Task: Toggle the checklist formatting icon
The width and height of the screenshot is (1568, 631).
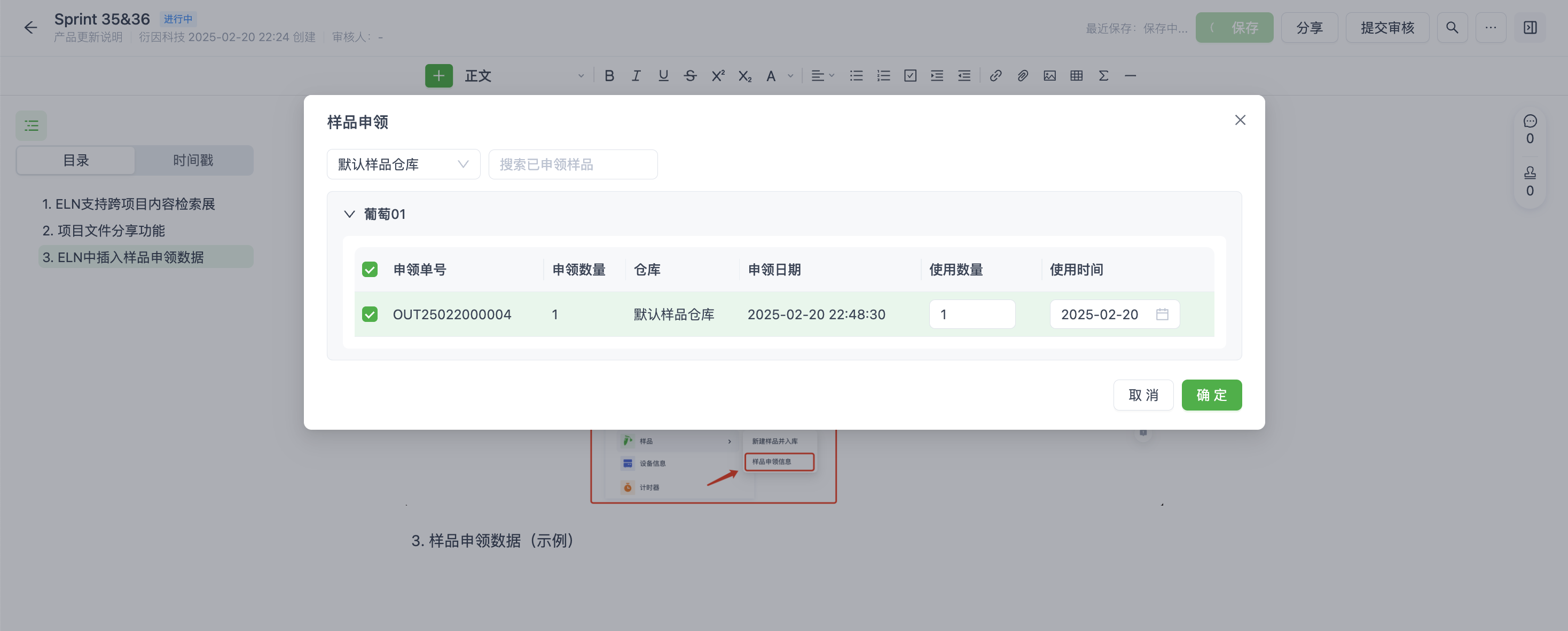Action: (x=910, y=75)
